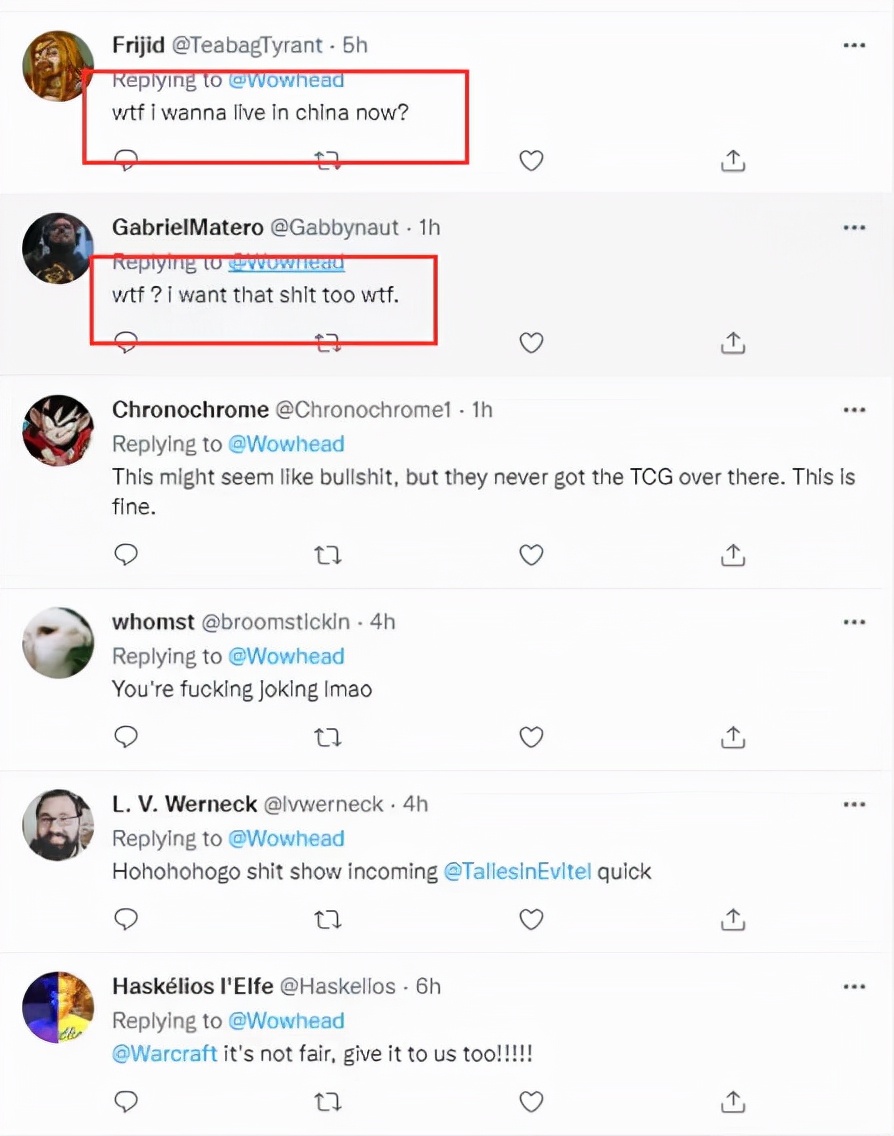View Chronochrome's profile picture
Screen dimensions: 894x1136
click(x=58, y=430)
